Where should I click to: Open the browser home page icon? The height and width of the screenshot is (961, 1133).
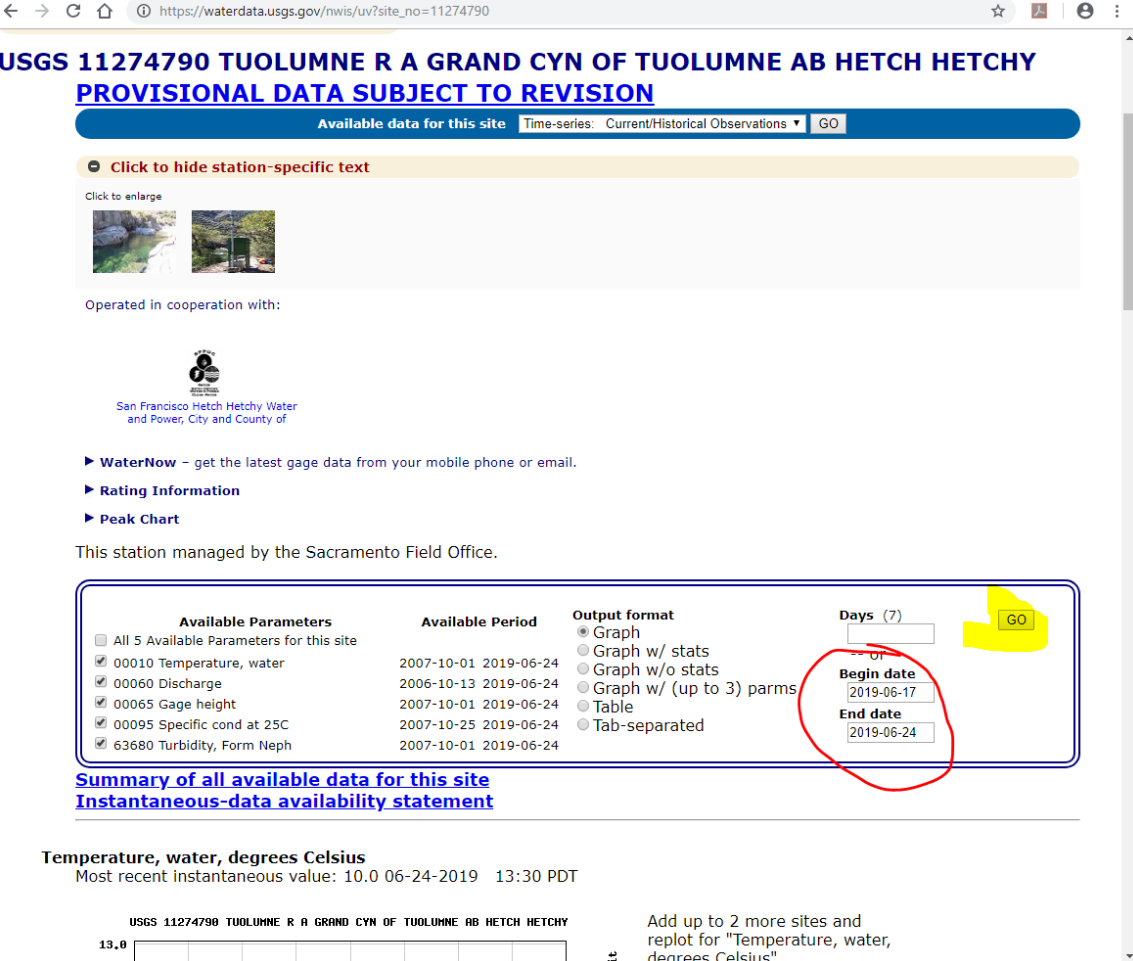tap(105, 11)
